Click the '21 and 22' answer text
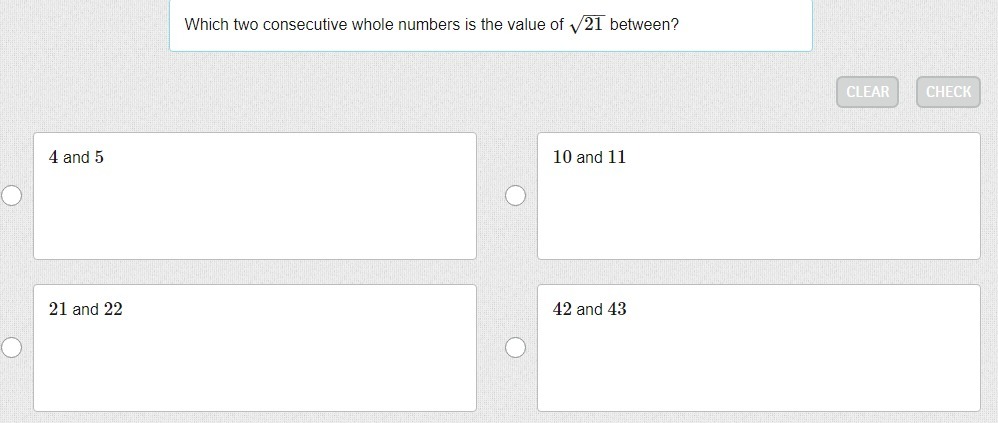This screenshot has height=423, width=998. [x=85, y=309]
